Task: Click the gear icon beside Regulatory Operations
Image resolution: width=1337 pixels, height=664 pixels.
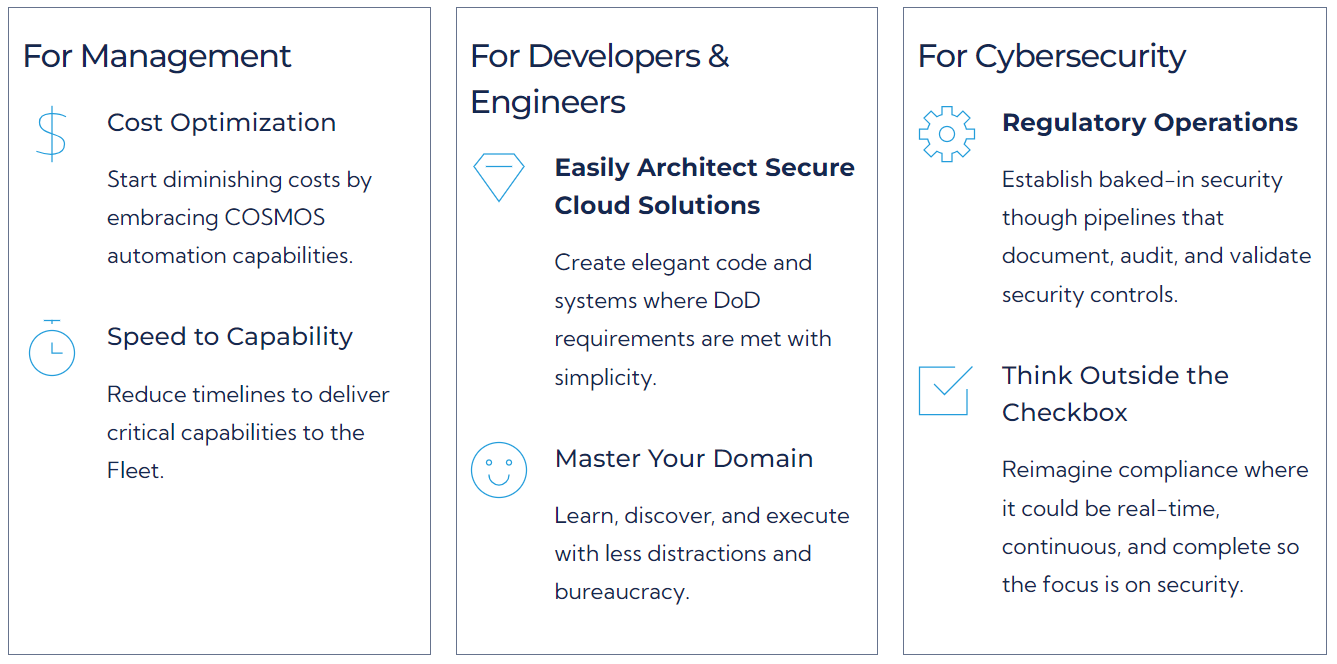Action: click(946, 134)
